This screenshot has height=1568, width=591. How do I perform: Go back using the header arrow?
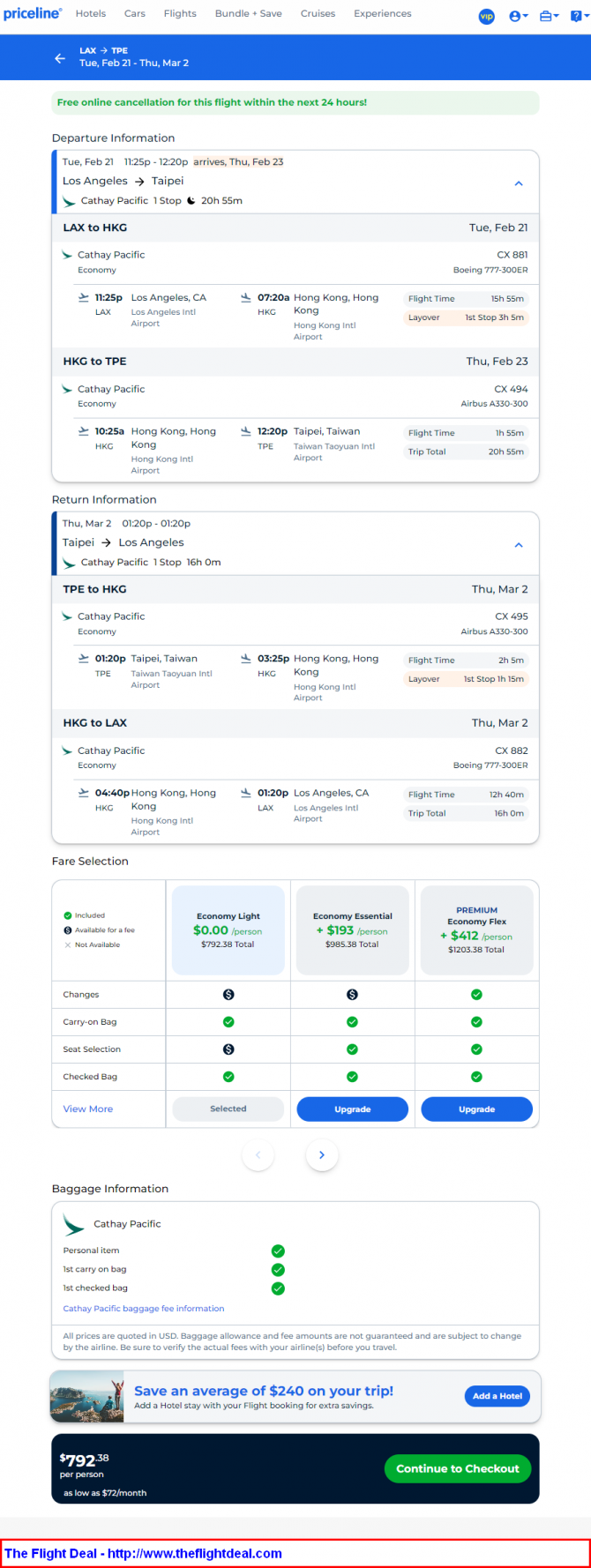click(x=60, y=58)
